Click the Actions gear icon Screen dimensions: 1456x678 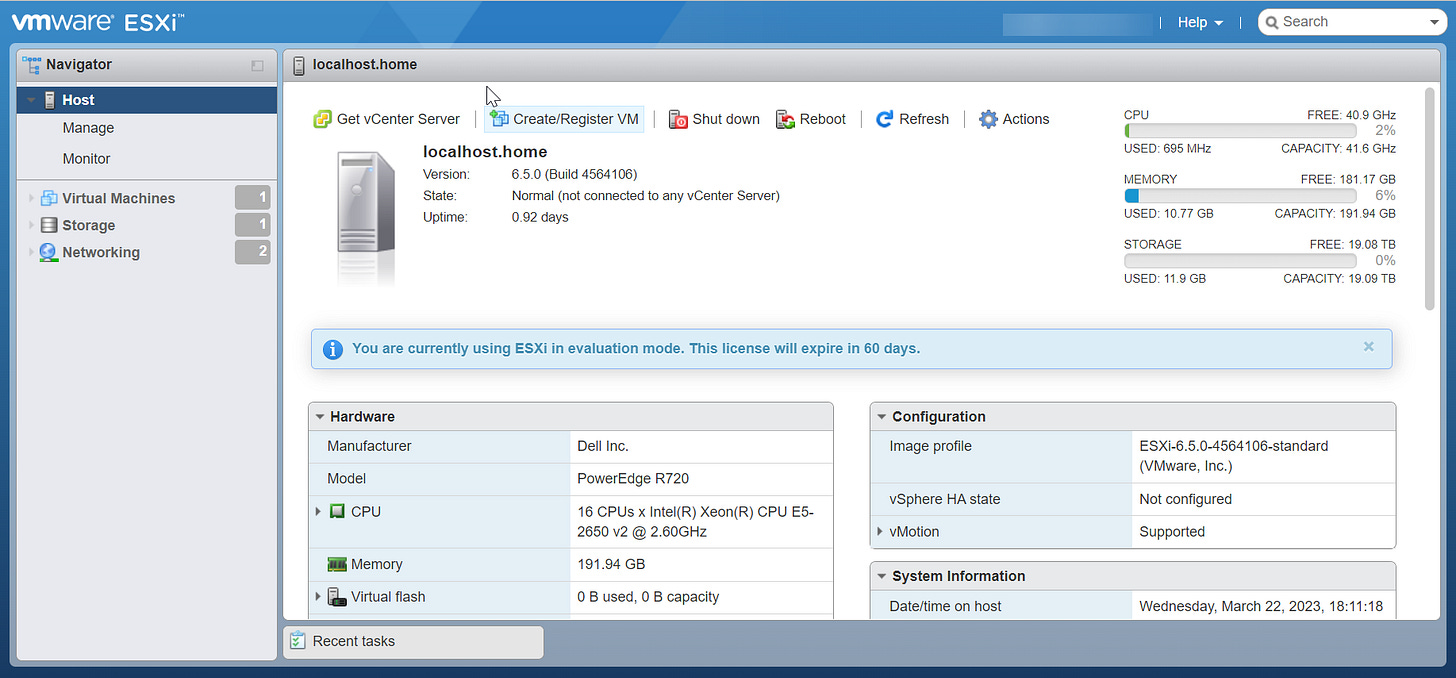pos(988,119)
